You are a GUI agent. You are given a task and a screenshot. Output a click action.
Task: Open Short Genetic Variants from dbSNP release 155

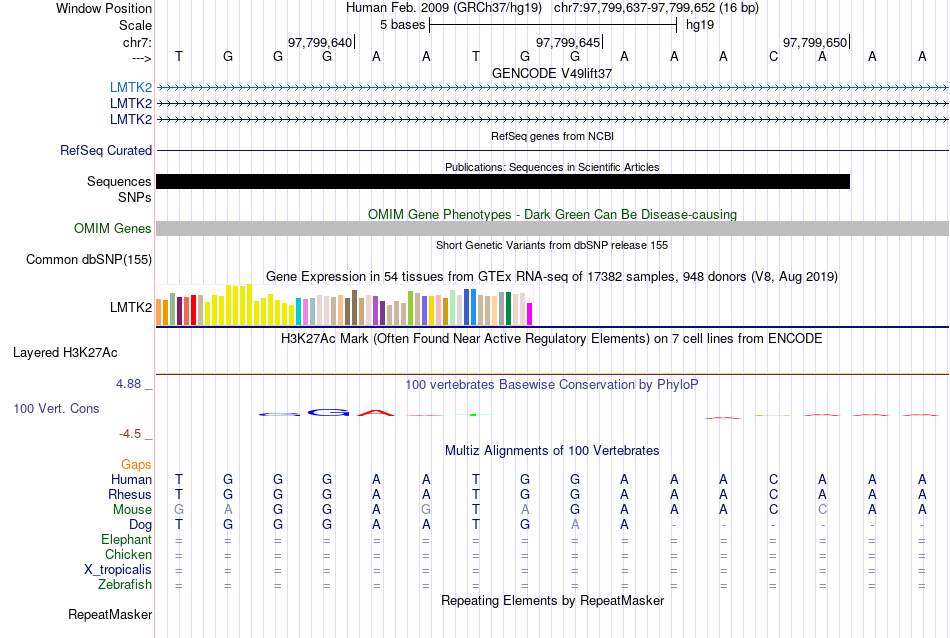(x=552, y=245)
